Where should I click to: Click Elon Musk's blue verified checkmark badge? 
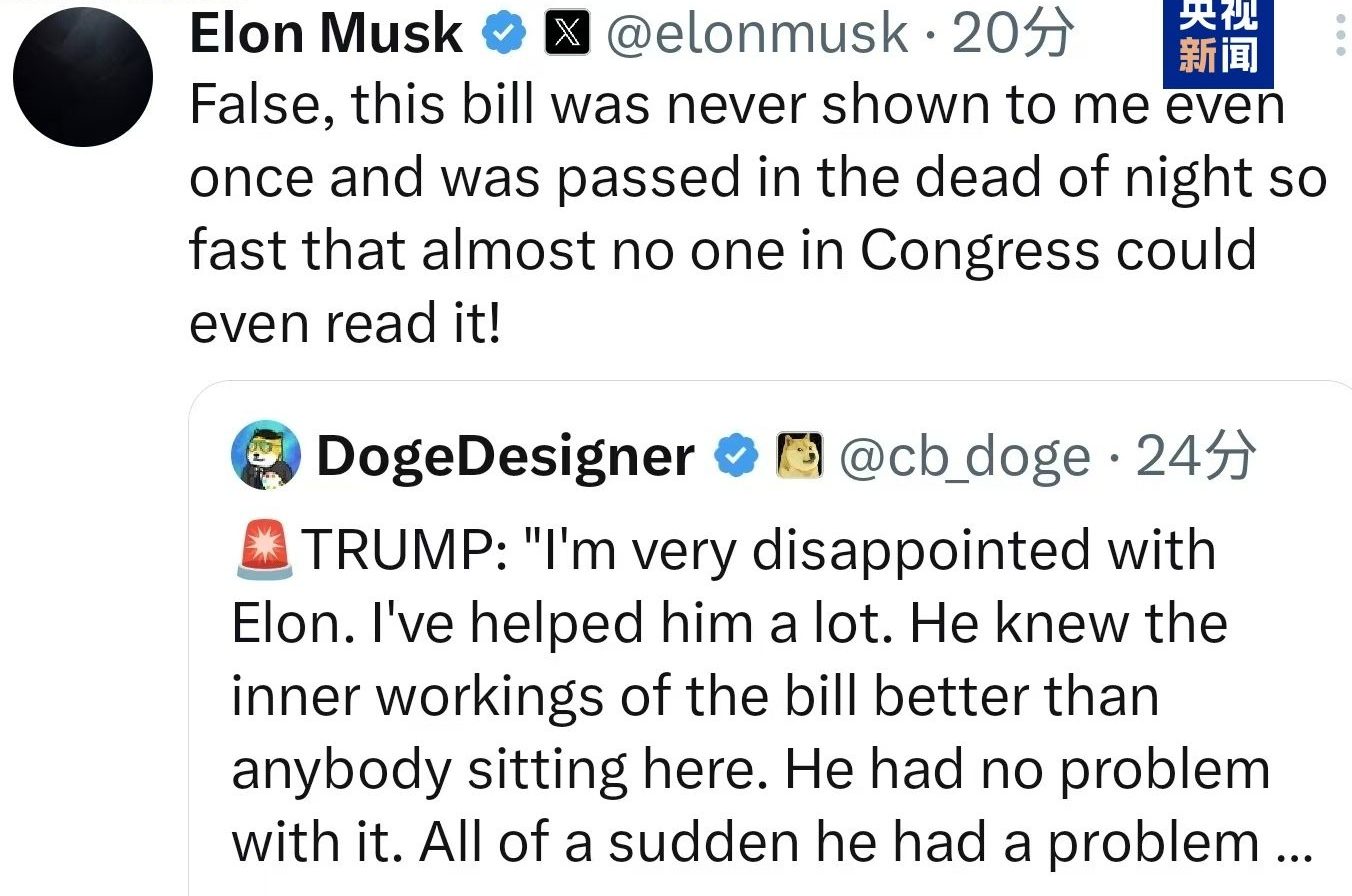[505, 36]
